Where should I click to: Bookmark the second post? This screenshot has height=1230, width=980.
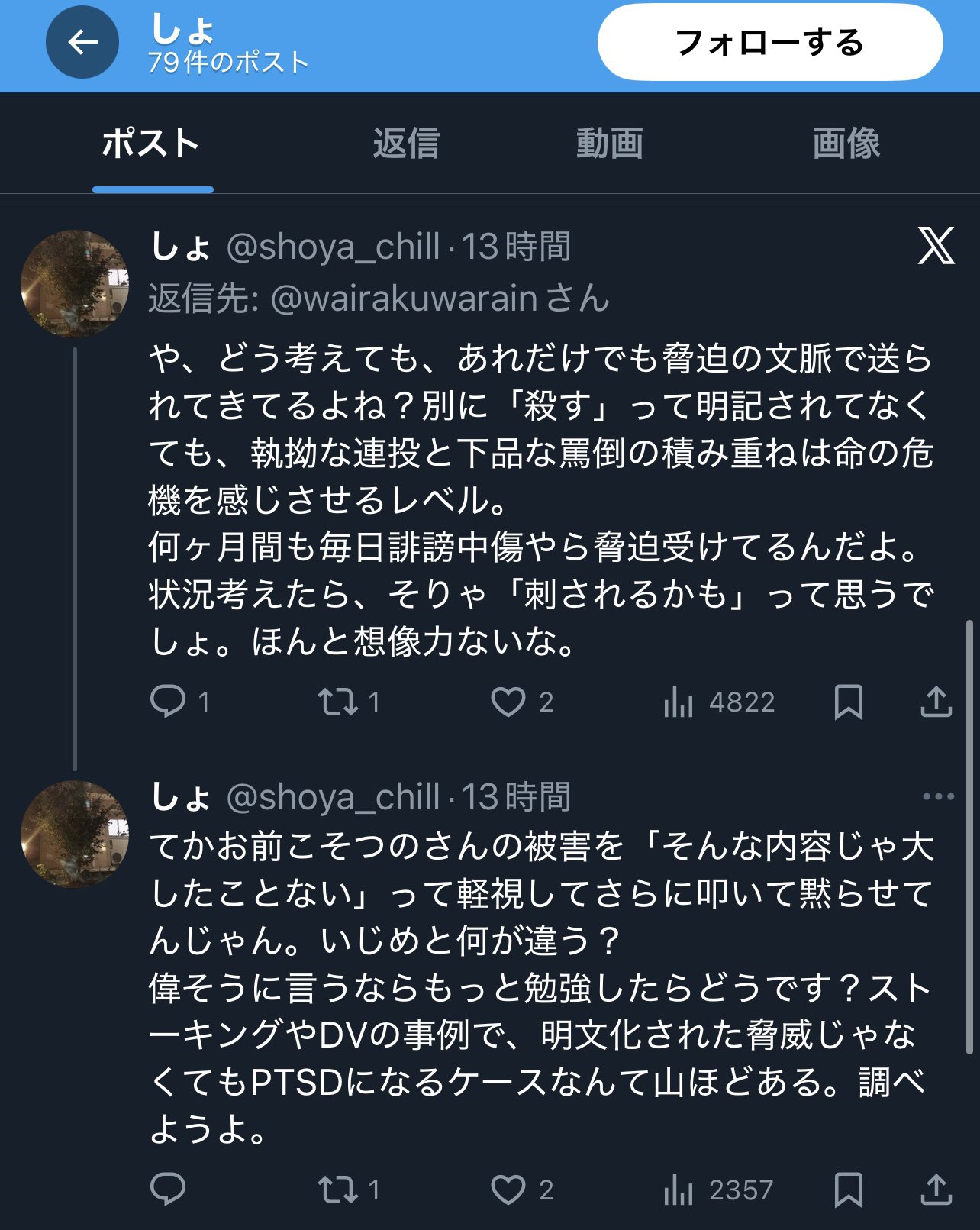pos(848,1189)
